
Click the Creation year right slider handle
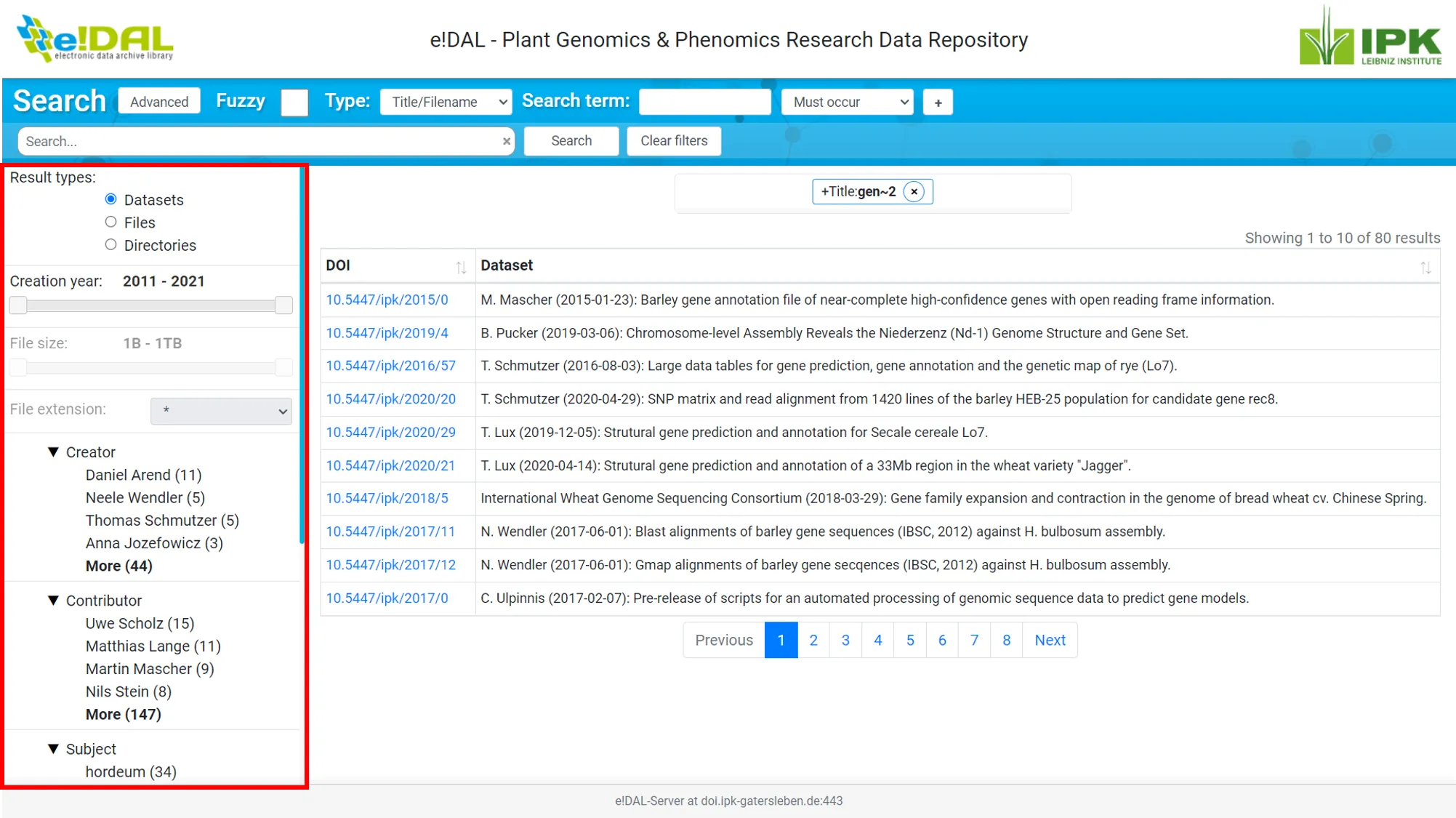pos(283,305)
